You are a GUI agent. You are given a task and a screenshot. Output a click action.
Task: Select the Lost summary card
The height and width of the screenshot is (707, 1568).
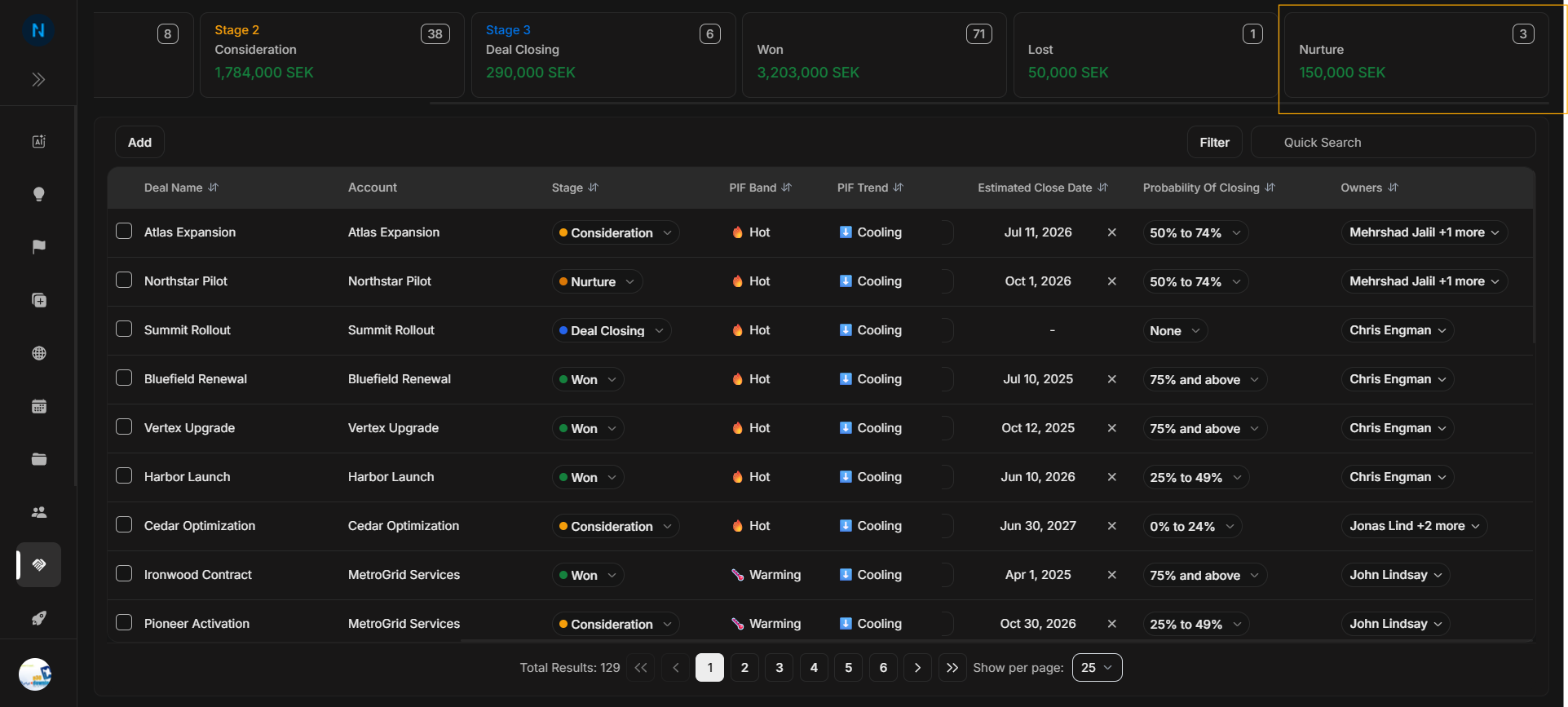(1146, 55)
